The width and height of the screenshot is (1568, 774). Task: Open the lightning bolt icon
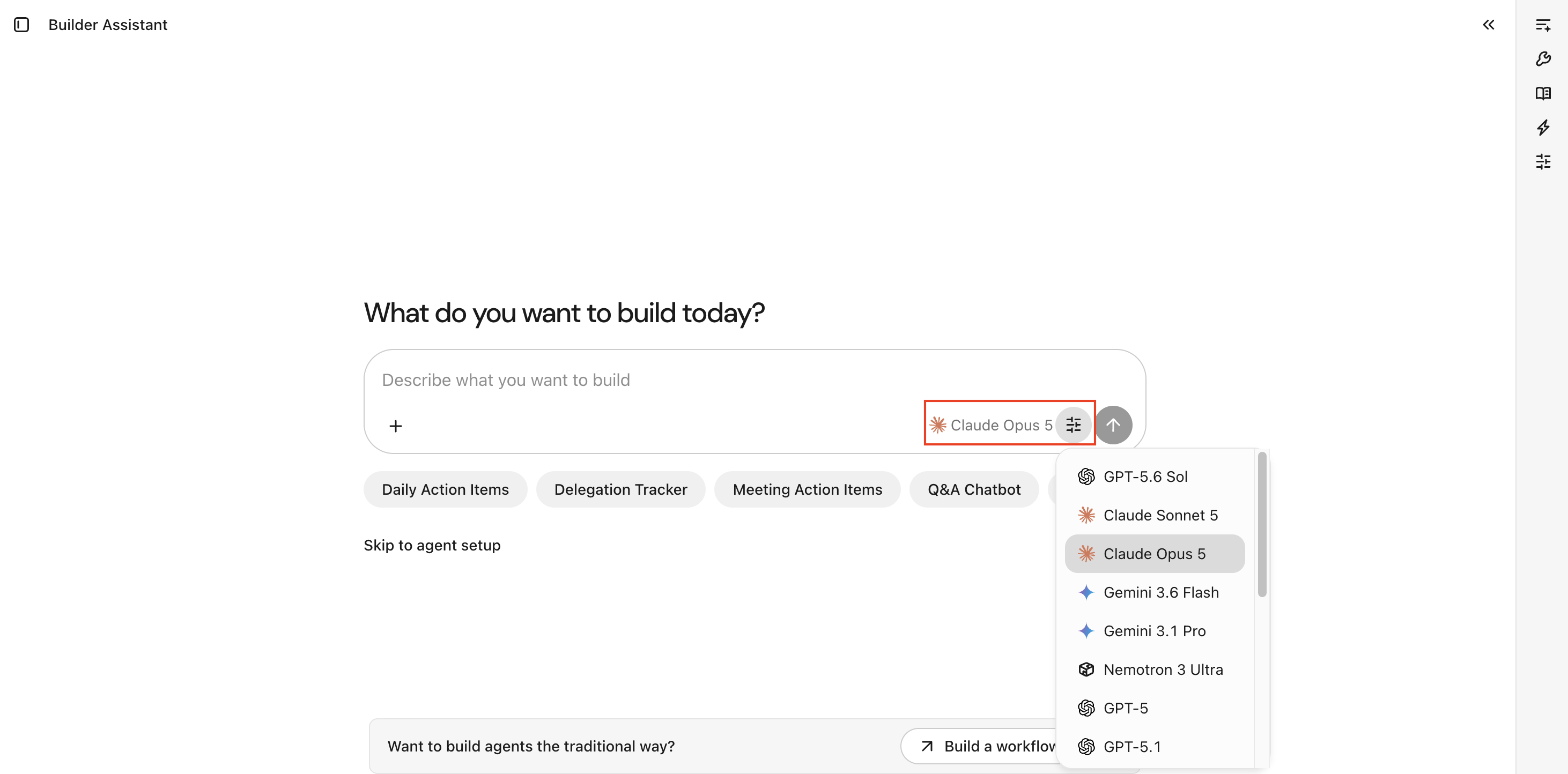[1543, 127]
